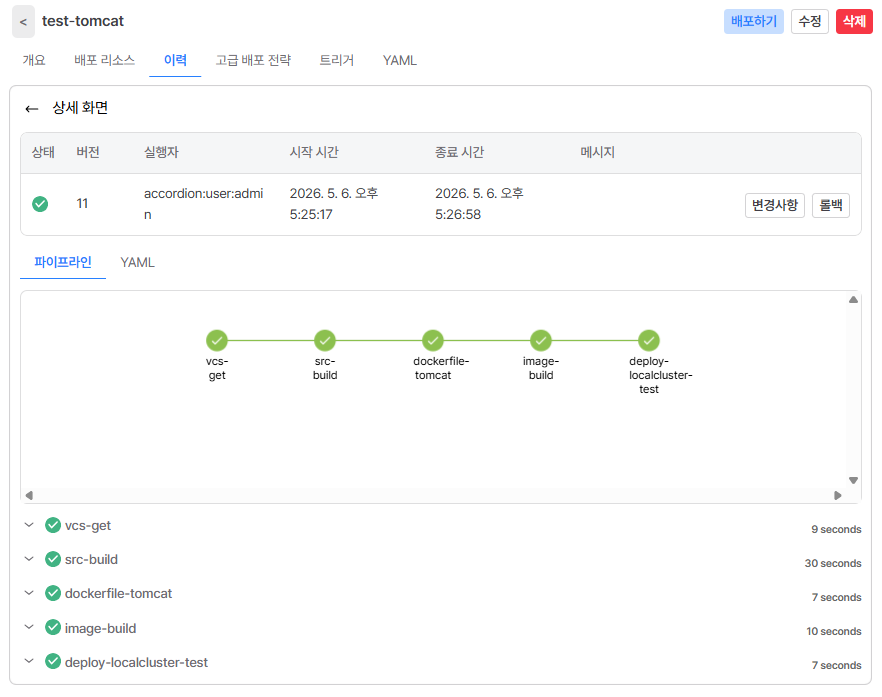Image resolution: width=882 pixels, height=697 pixels.
Task: Select the dockerfile-tomcat pipeline node
Action: tap(433, 340)
